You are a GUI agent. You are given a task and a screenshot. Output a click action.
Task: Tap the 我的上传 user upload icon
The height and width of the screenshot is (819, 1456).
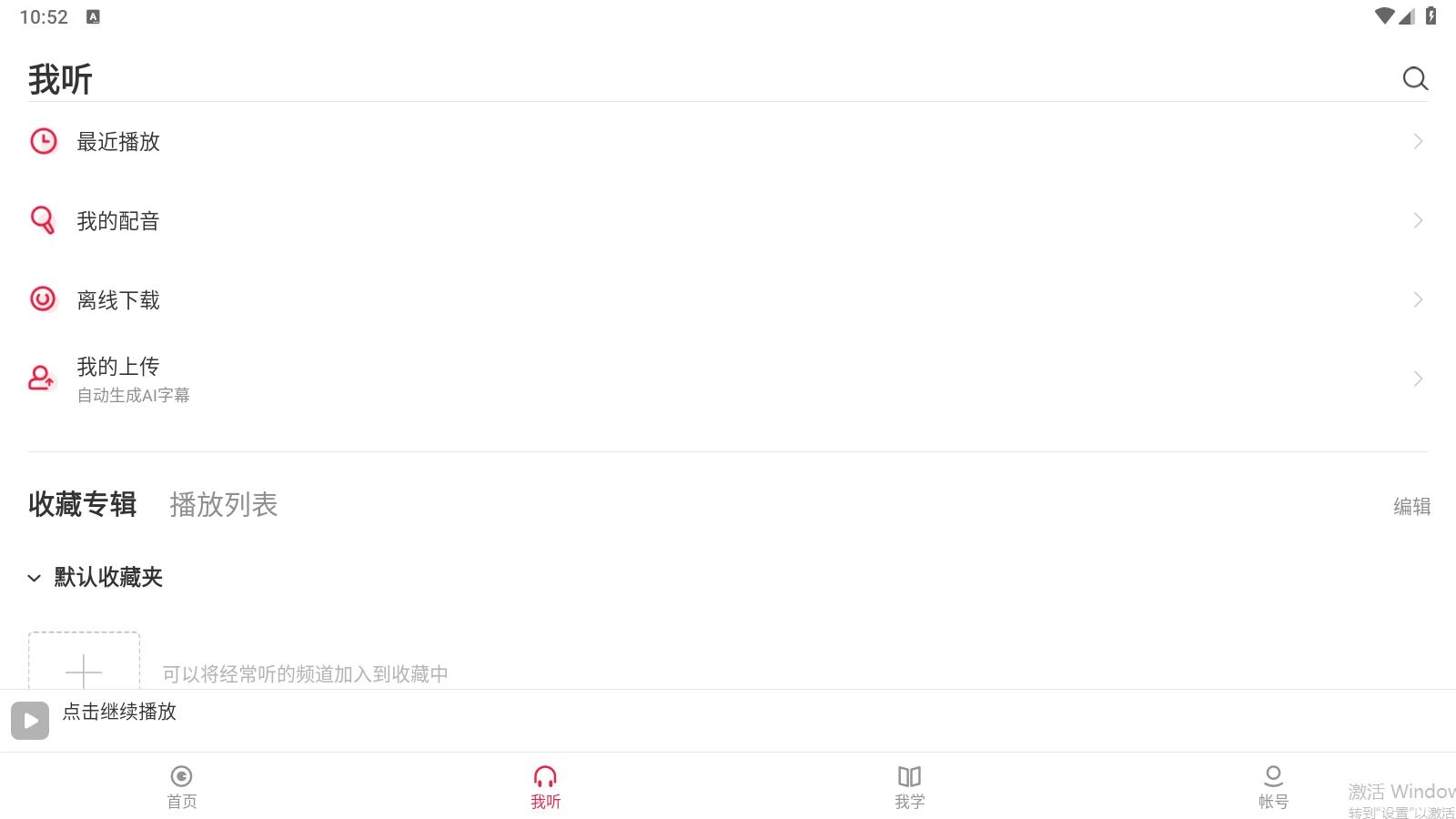[x=42, y=378]
